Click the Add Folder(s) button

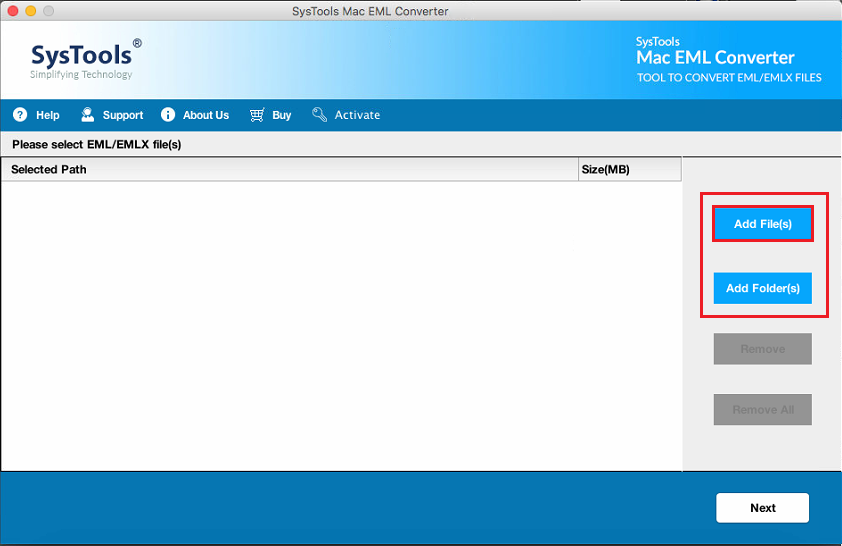tap(763, 288)
